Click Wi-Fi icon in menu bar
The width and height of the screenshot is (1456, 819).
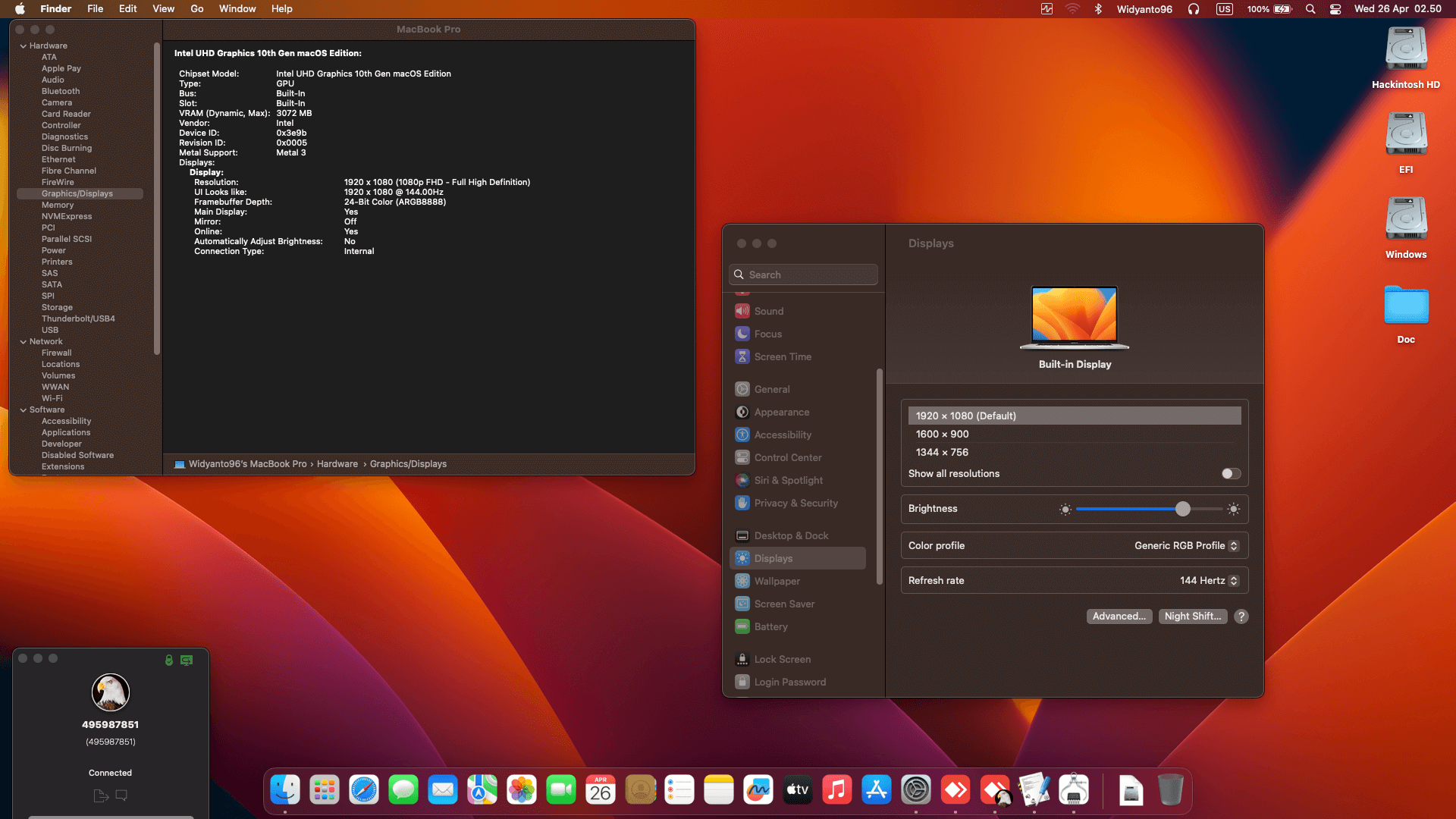coord(1072,9)
